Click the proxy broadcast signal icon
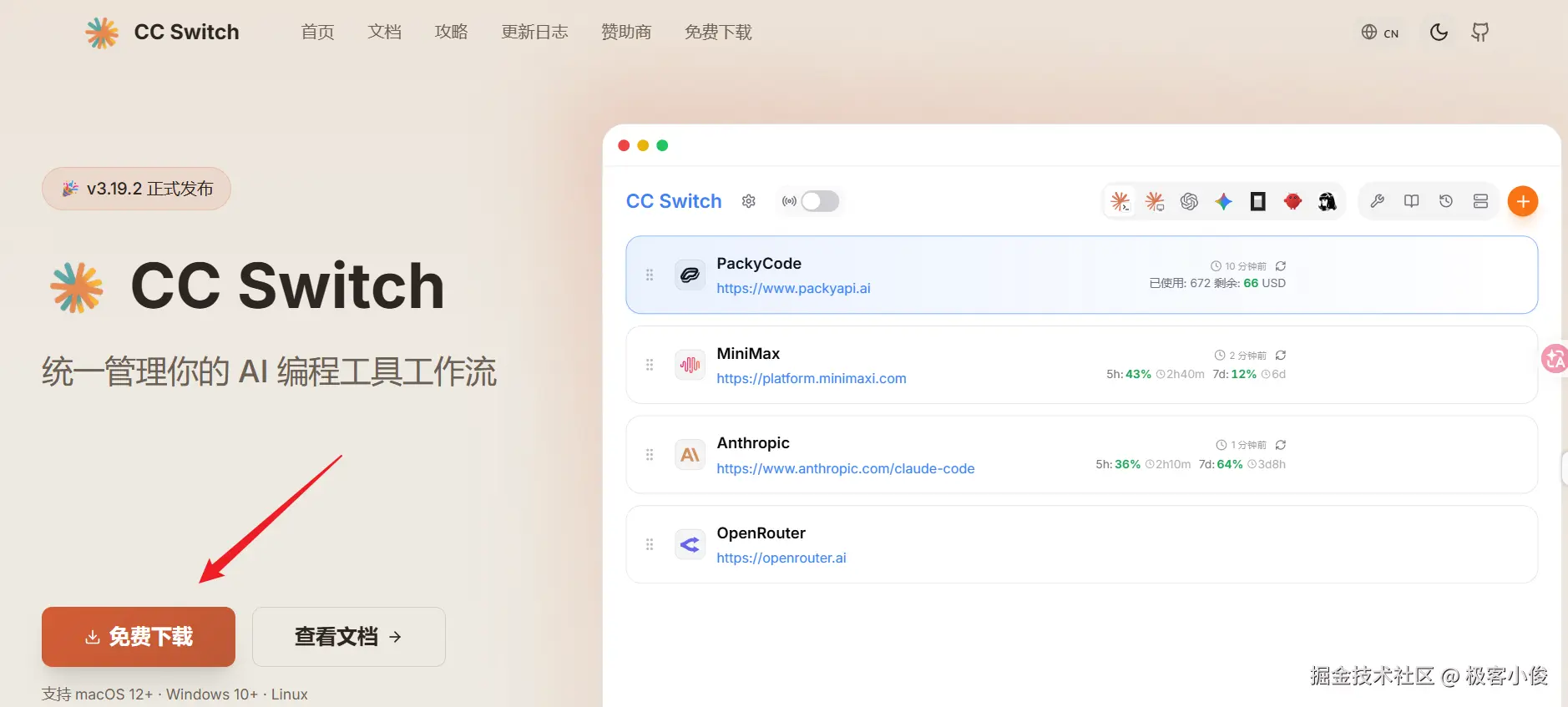 pos(789,201)
